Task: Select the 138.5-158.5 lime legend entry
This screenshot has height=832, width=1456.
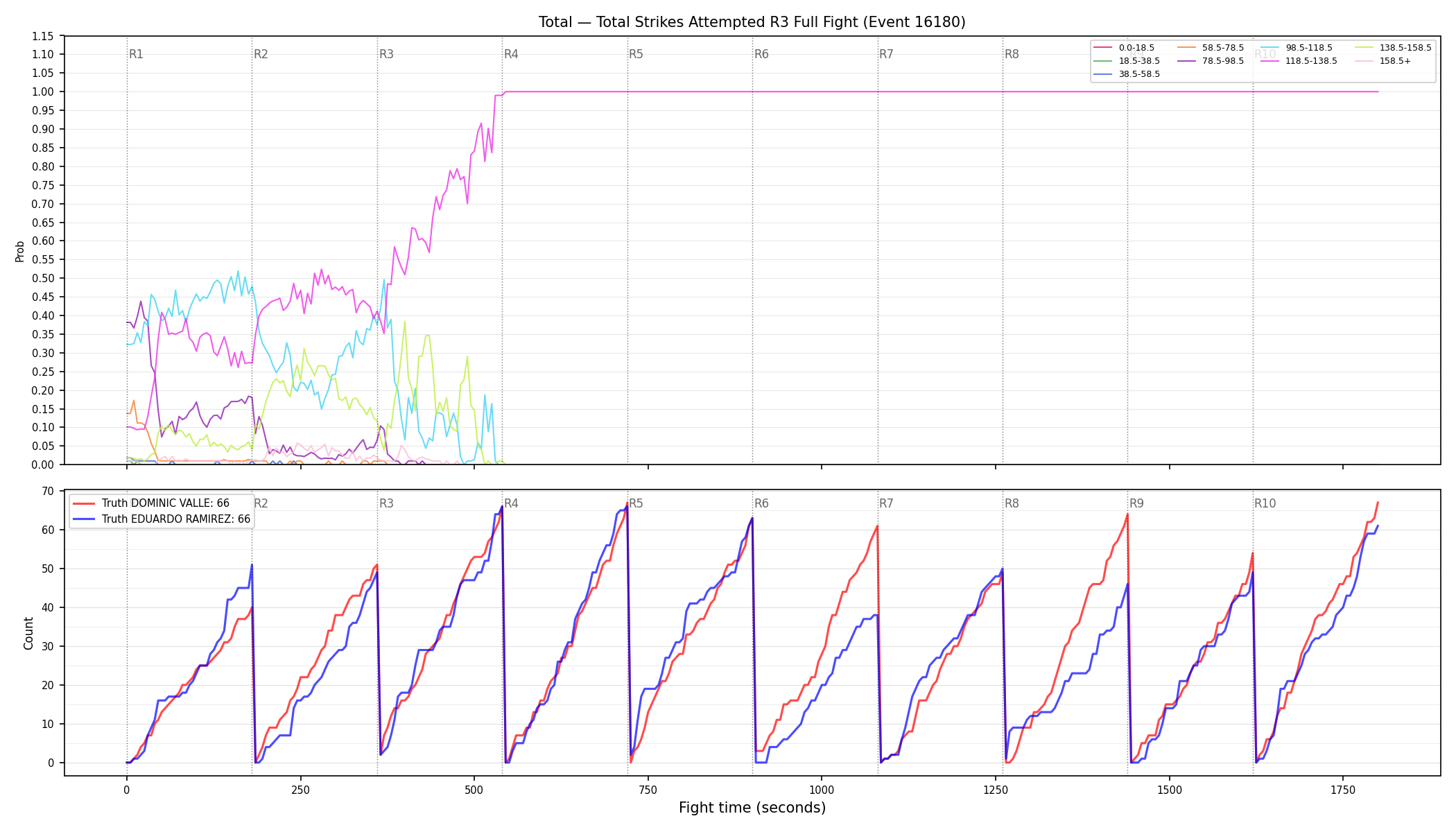Action: [x=1392, y=48]
